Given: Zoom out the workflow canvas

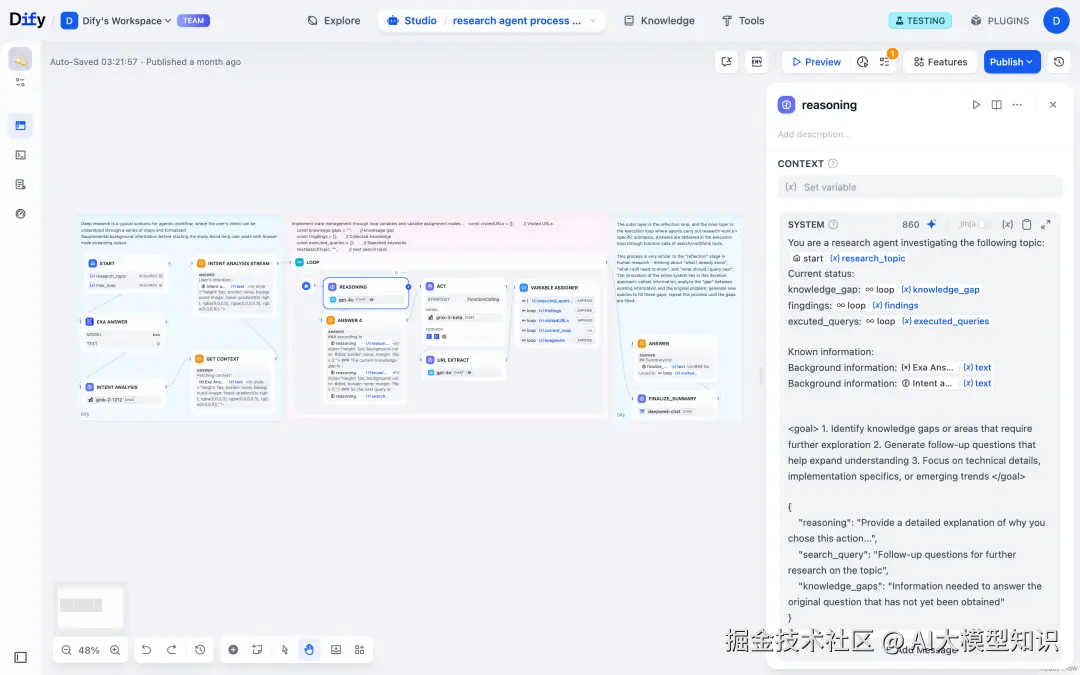Looking at the screenshot, I should (66, 650).
